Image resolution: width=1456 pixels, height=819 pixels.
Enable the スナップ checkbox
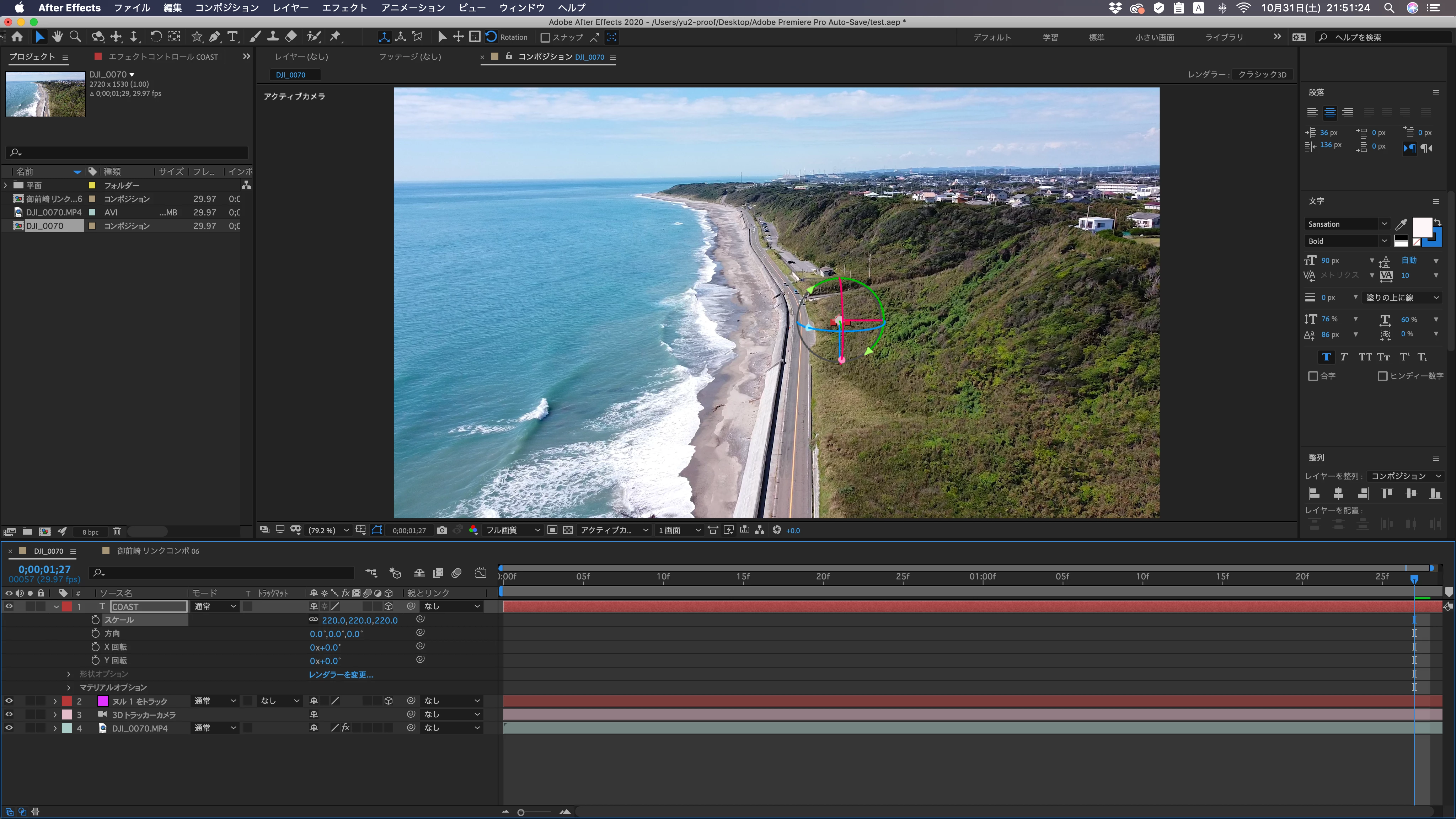(545, 37)
